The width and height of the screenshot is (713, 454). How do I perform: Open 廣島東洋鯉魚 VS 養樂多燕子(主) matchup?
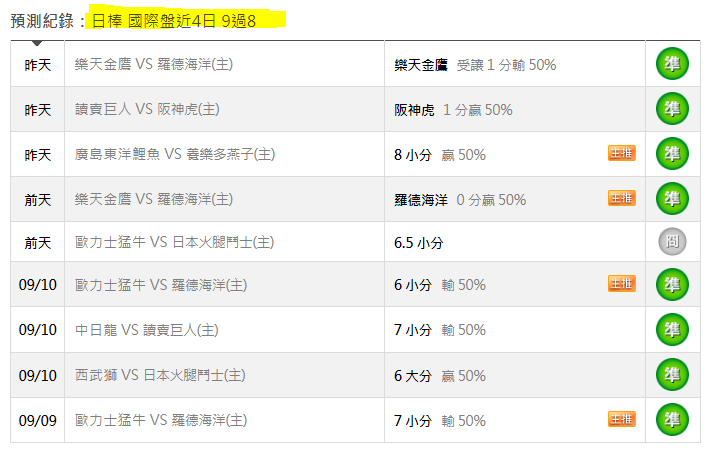click(175, 154)
